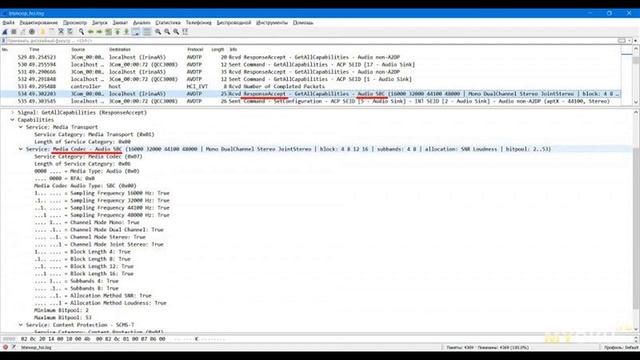Sort packets by the Length column

pyautogui.click(x=218, y=49)
